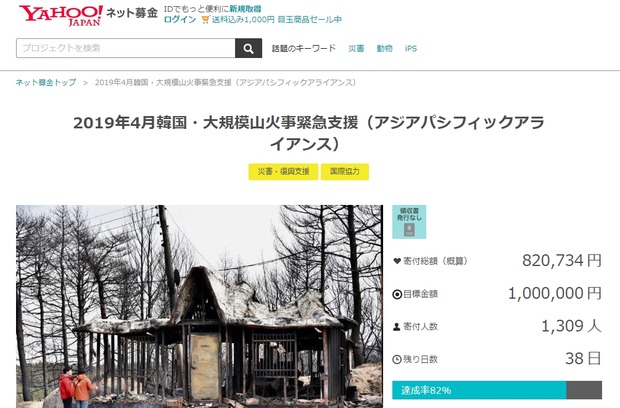Click the 新規取得 link
620x408 pixels.
pos(245,9)
